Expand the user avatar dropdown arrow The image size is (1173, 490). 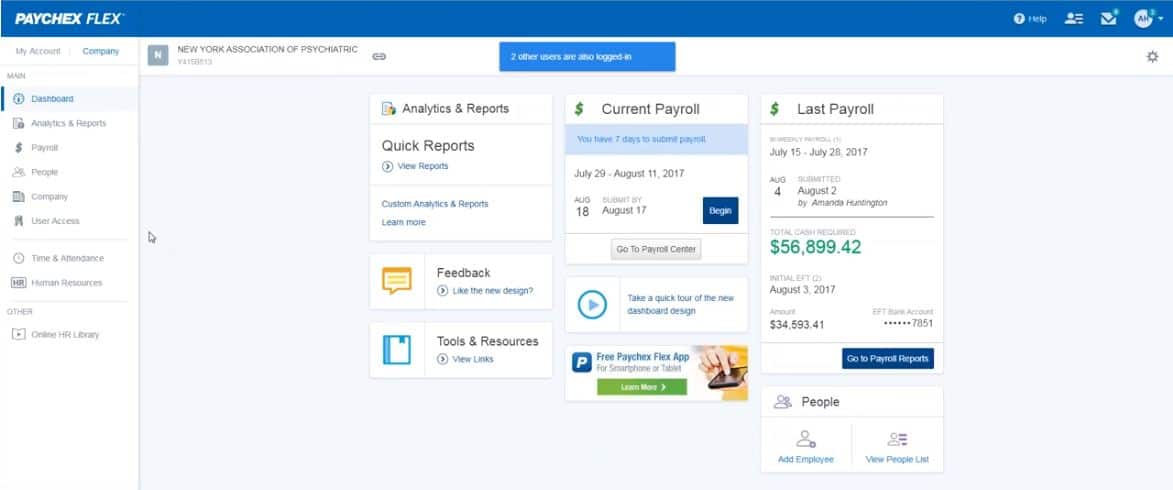pos(1160,20)
